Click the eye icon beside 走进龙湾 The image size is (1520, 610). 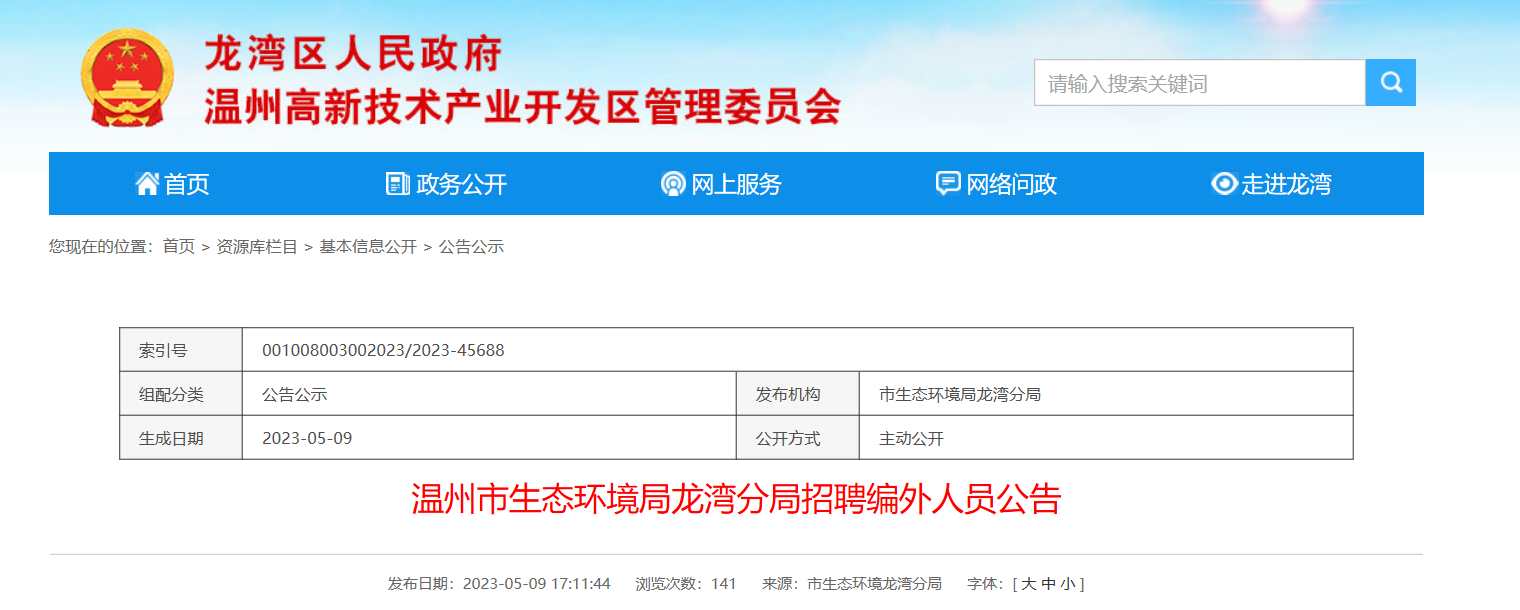pyautogui.click(x=1224, y=184)
